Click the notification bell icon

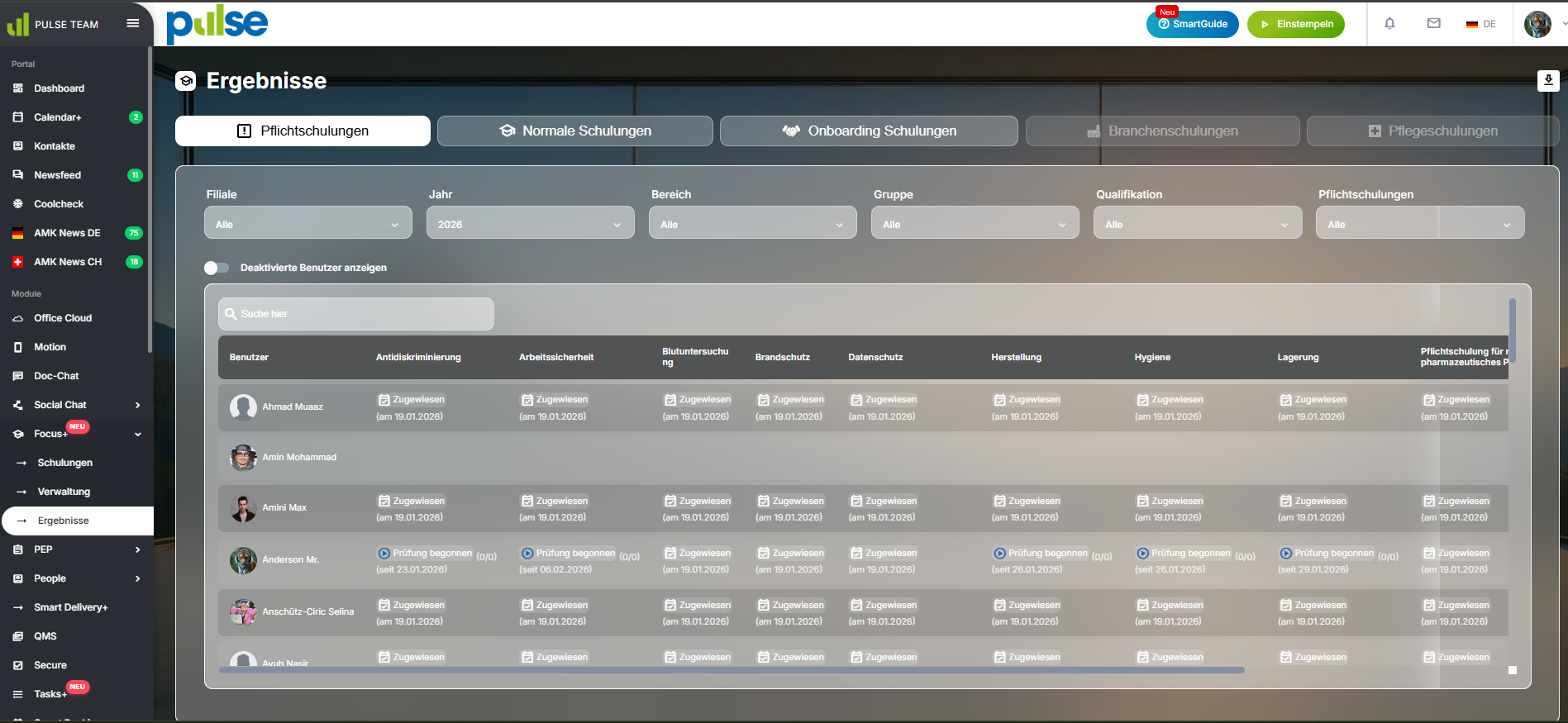coord(1389,23)
